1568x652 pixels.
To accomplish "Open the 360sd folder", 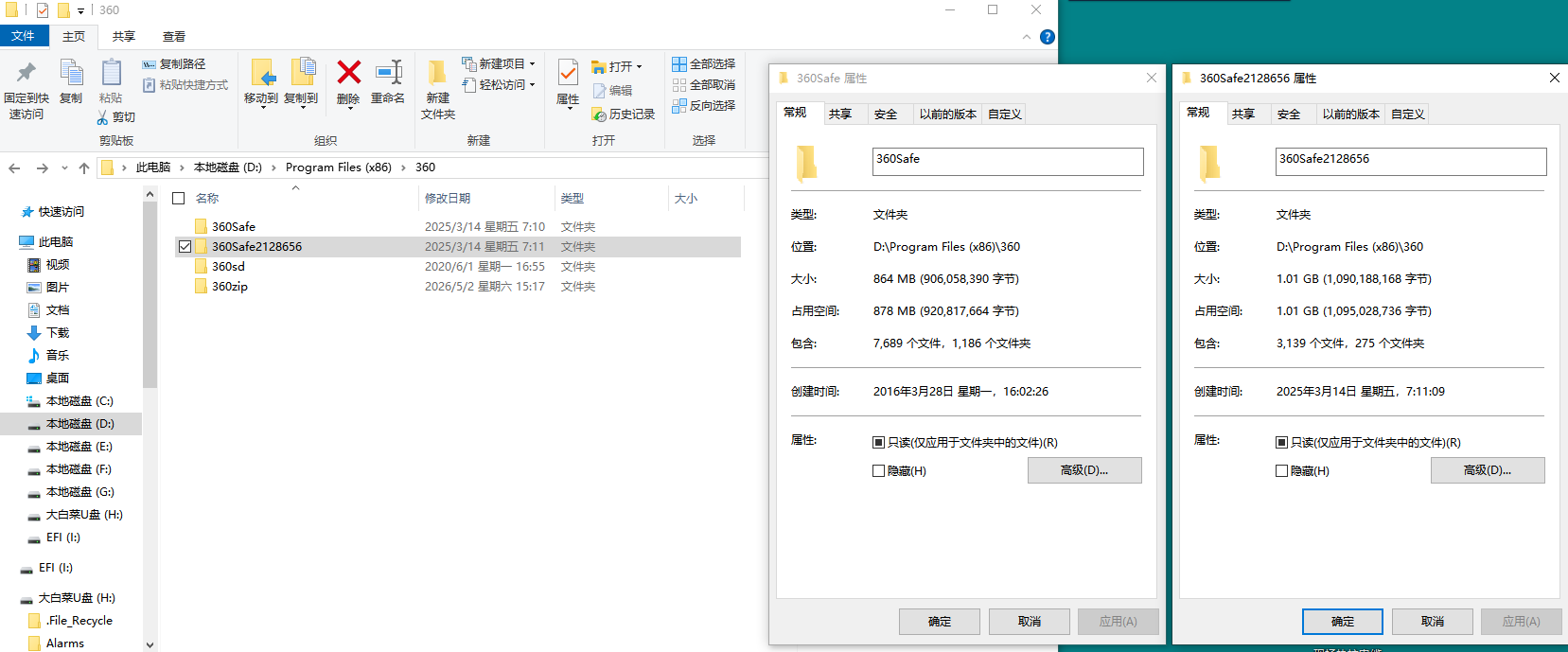I will pos(228,267).
